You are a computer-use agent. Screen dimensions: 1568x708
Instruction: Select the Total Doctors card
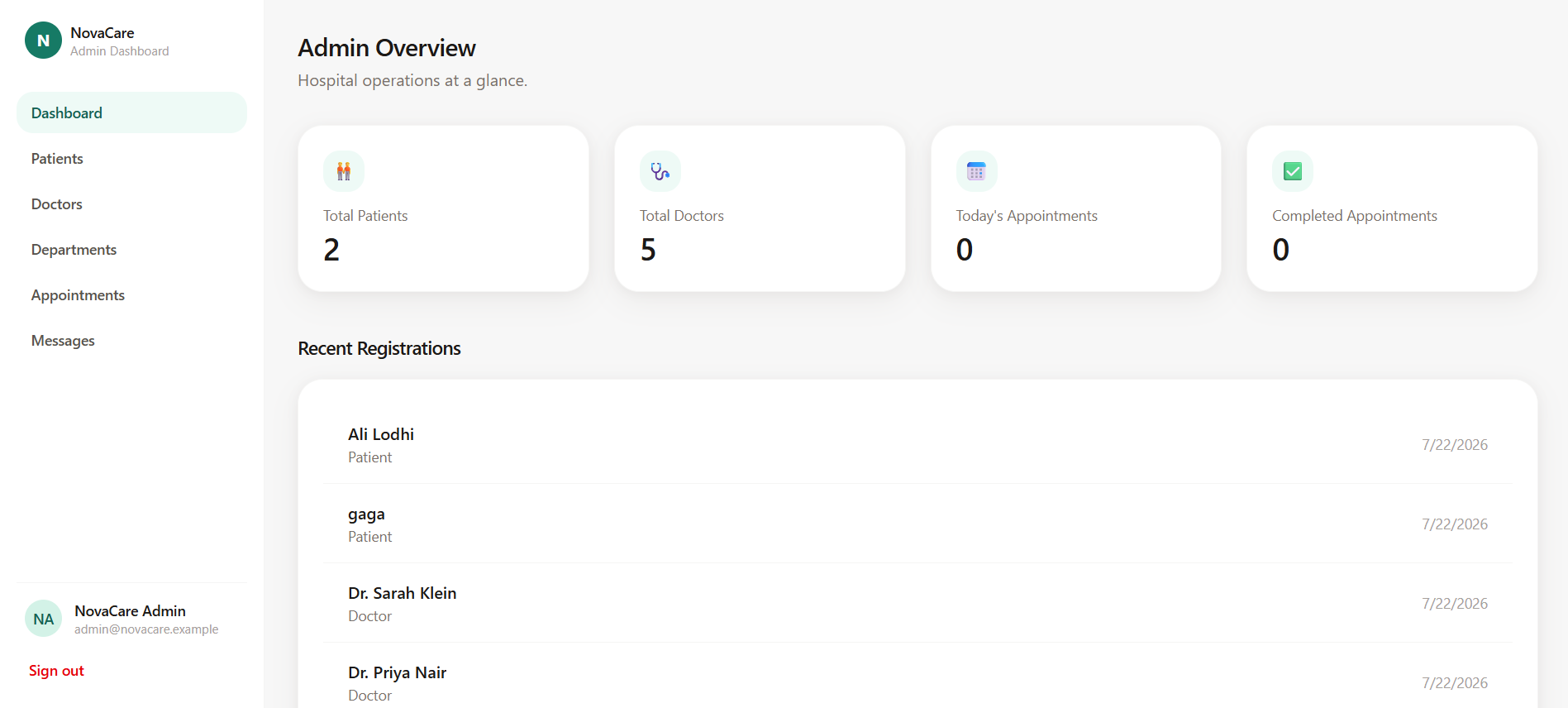(x=760, y=208)
